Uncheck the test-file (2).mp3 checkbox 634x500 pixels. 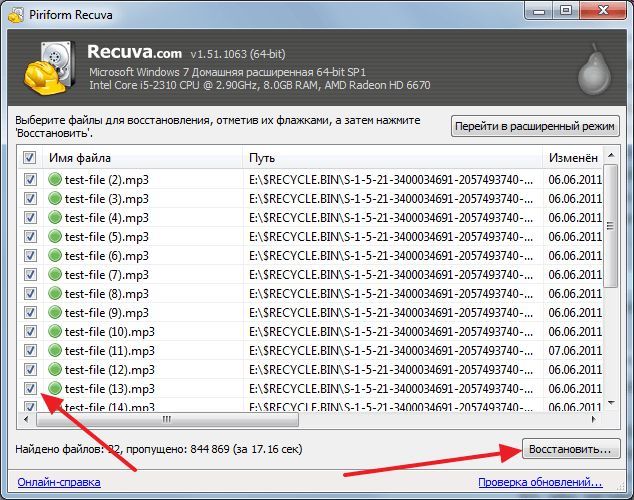[30, 179]
